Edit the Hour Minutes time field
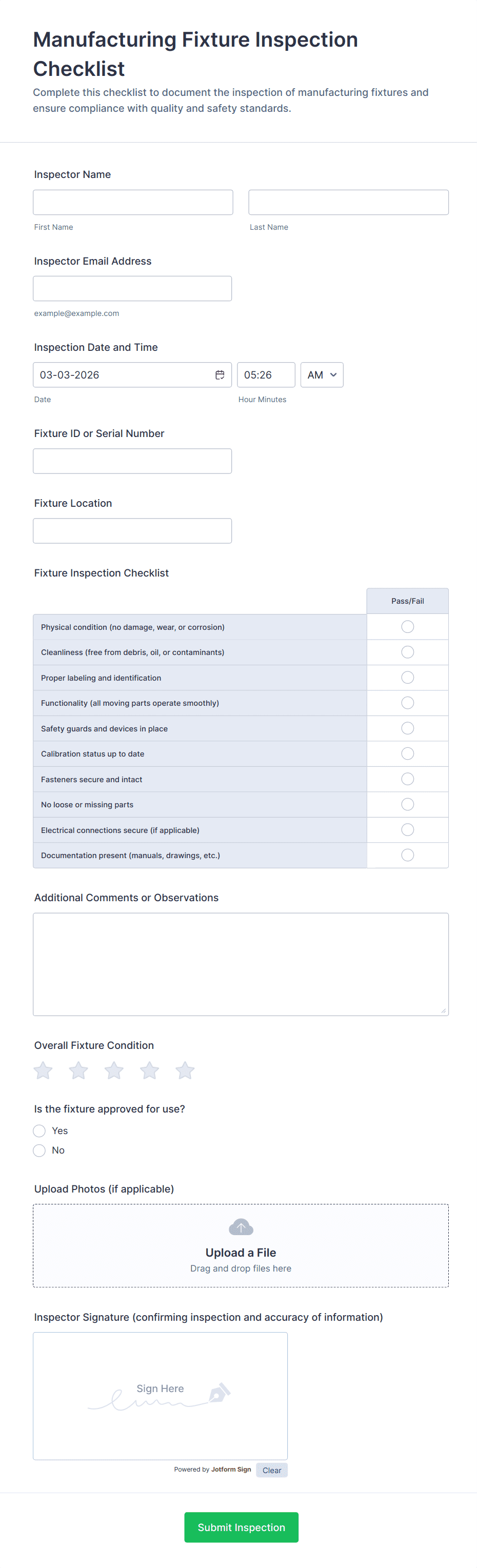This screenshot has height=1568, width=477. [266, 375]
